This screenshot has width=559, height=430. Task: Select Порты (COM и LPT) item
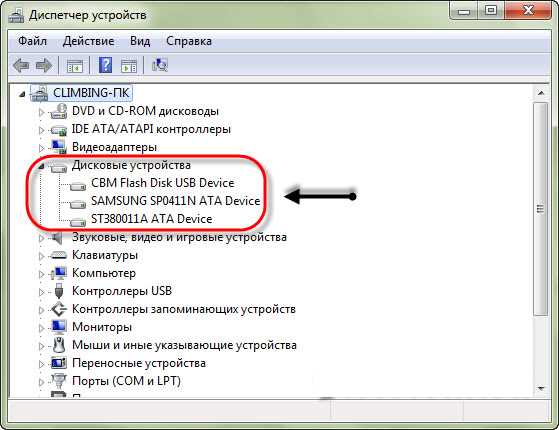coord(126,381)
